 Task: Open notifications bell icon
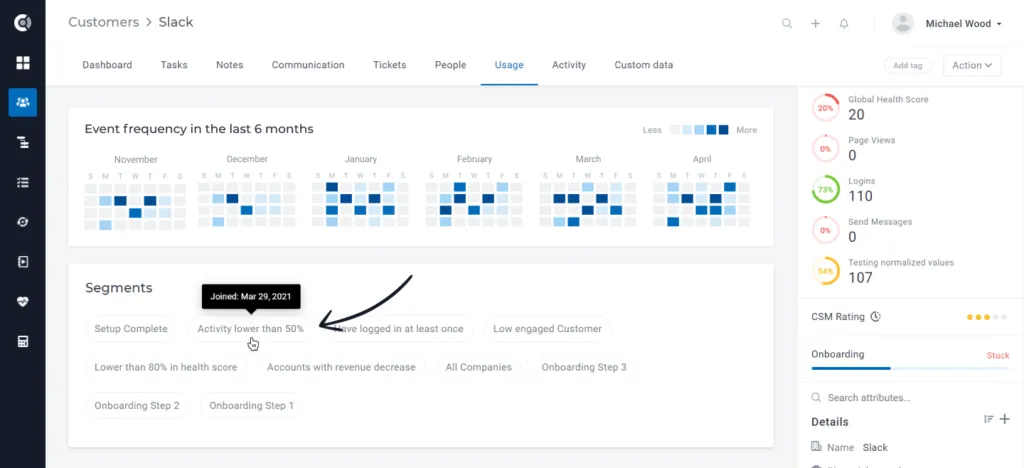pos(844,23)
